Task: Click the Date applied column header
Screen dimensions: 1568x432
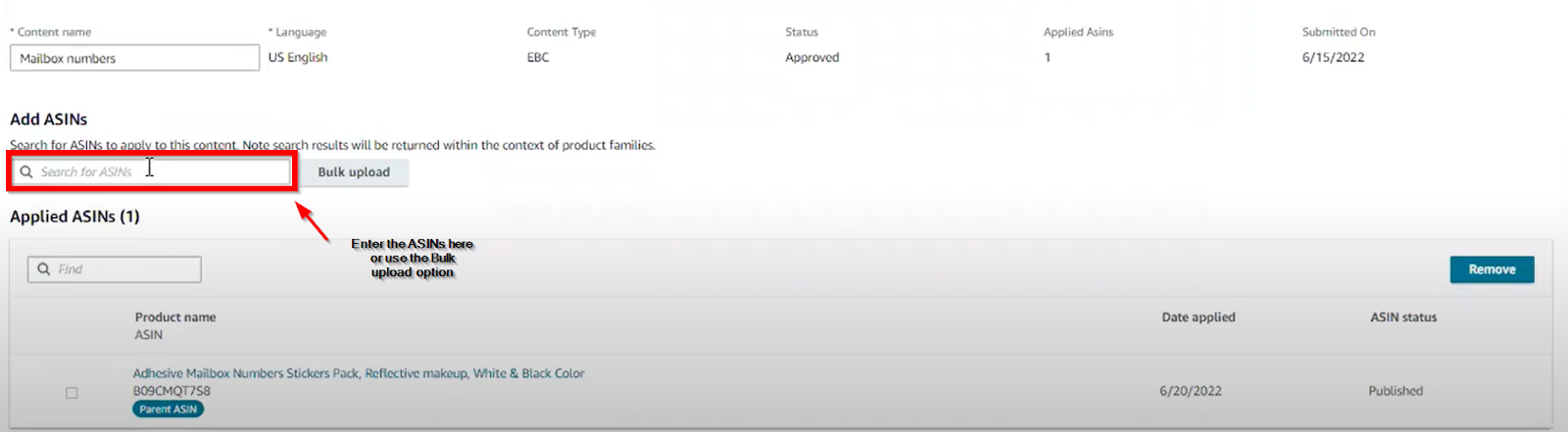Action: click(1198, 317)
